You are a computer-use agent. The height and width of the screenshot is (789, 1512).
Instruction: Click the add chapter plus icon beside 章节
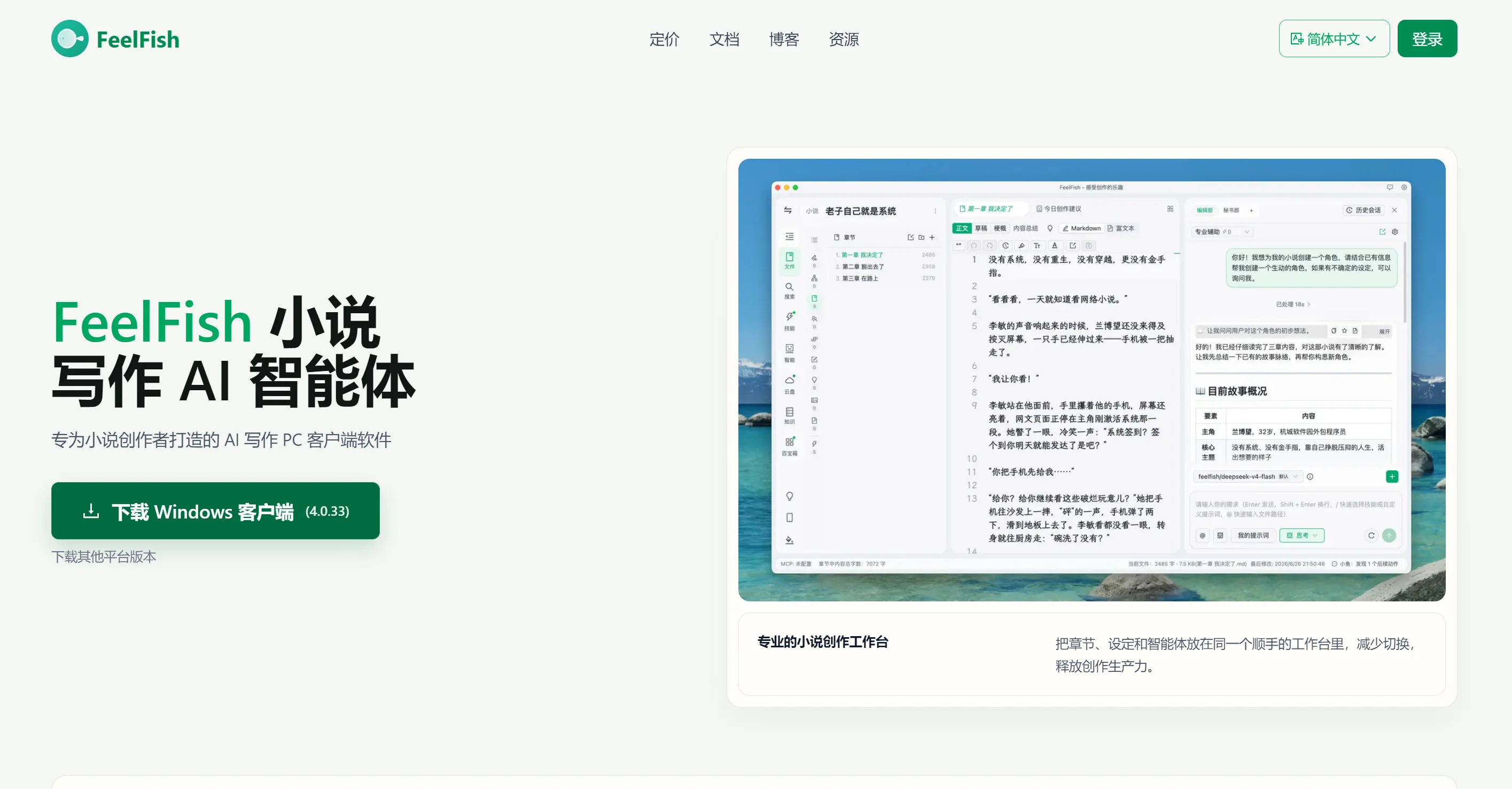(x=932, y=238)
